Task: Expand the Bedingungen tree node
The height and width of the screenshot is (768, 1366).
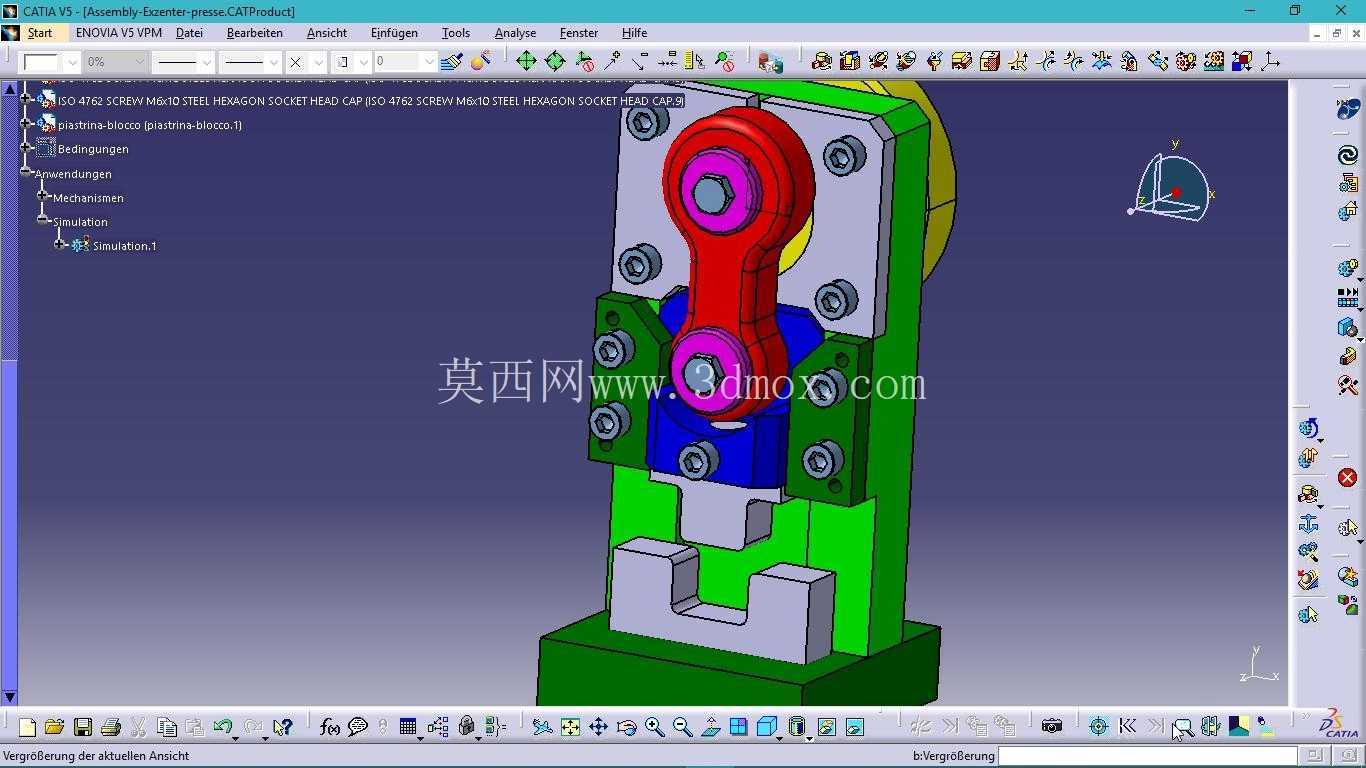Action: pos(27,148)
